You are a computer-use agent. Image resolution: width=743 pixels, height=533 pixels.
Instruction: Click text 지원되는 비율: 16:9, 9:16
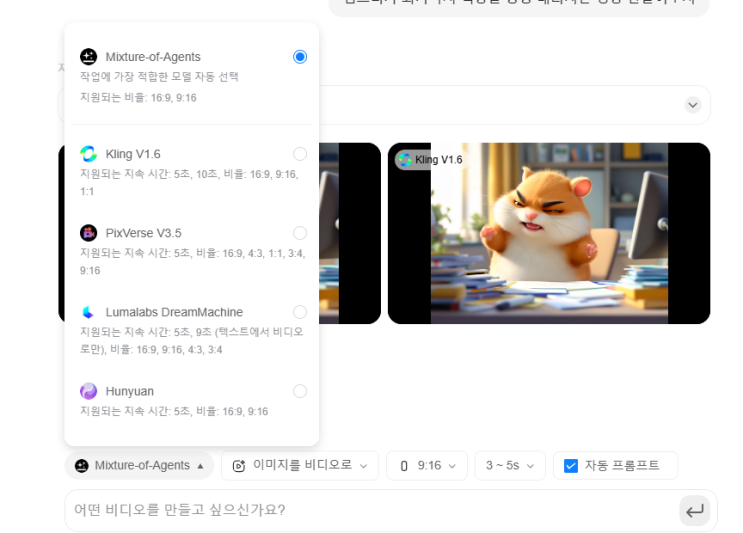click(x=138, y=98)
